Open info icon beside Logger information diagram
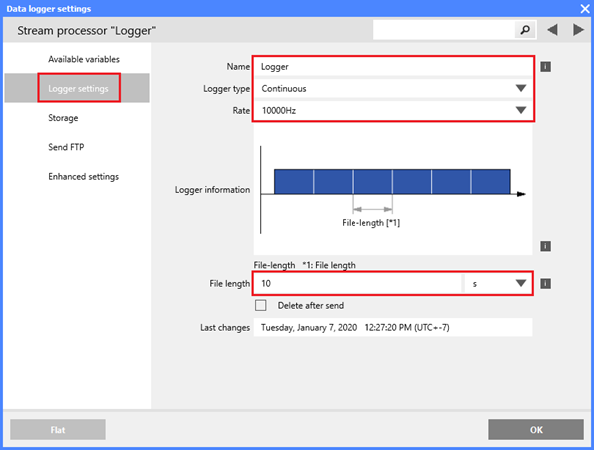The image size is (594, 450). pos(546,246)
